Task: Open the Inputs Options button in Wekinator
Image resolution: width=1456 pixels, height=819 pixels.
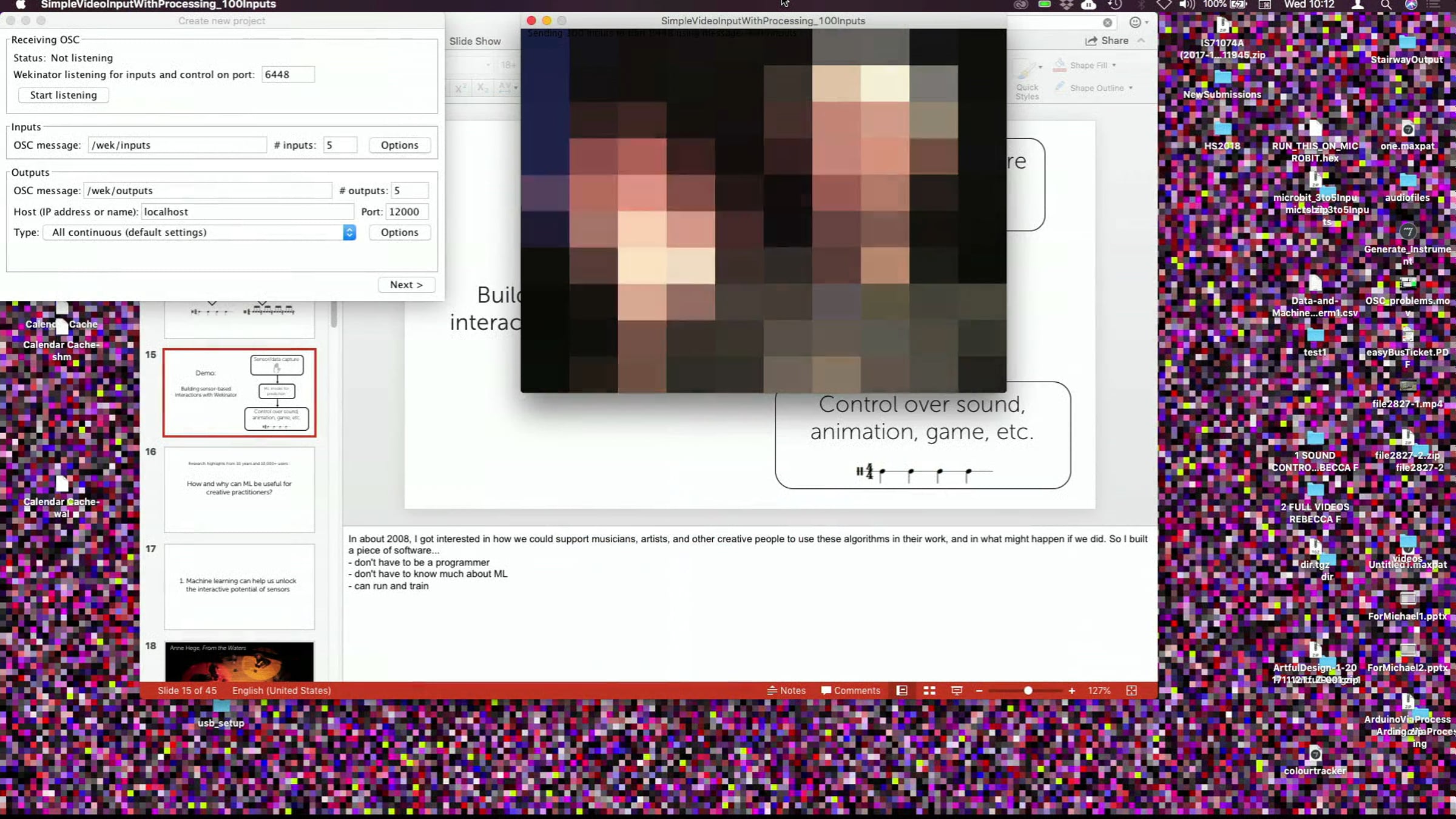Action: point(399,145)
